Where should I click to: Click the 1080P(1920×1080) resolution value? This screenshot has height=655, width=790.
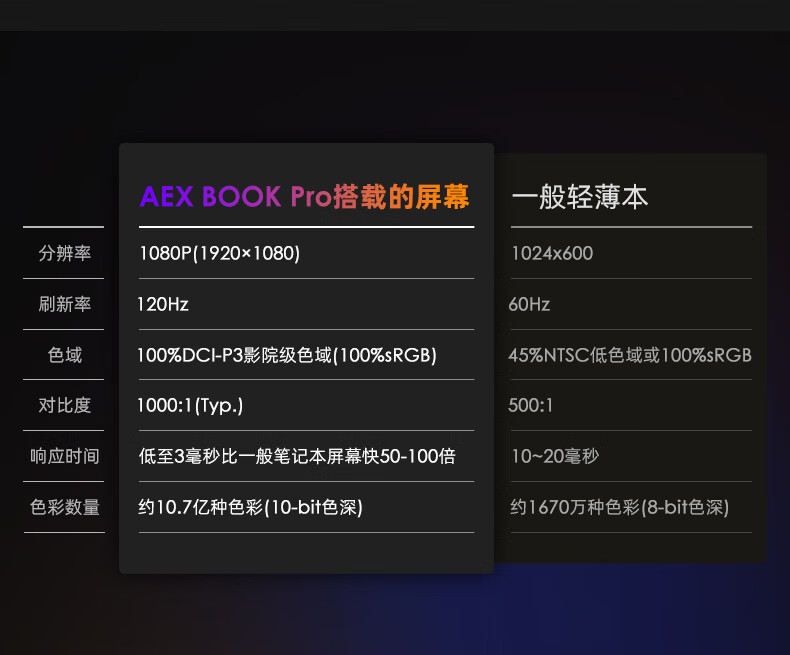(220, 253)
